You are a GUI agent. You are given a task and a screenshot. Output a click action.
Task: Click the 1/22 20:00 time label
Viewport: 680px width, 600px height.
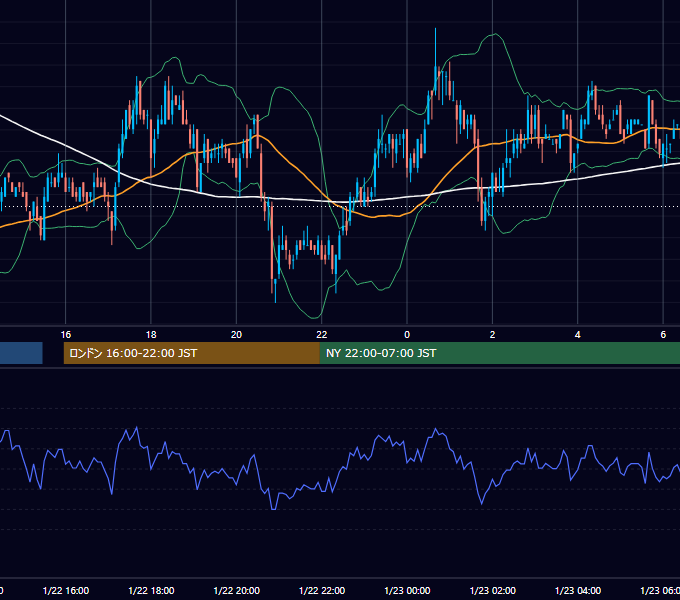pyautogui.click(x=237, y=590)
